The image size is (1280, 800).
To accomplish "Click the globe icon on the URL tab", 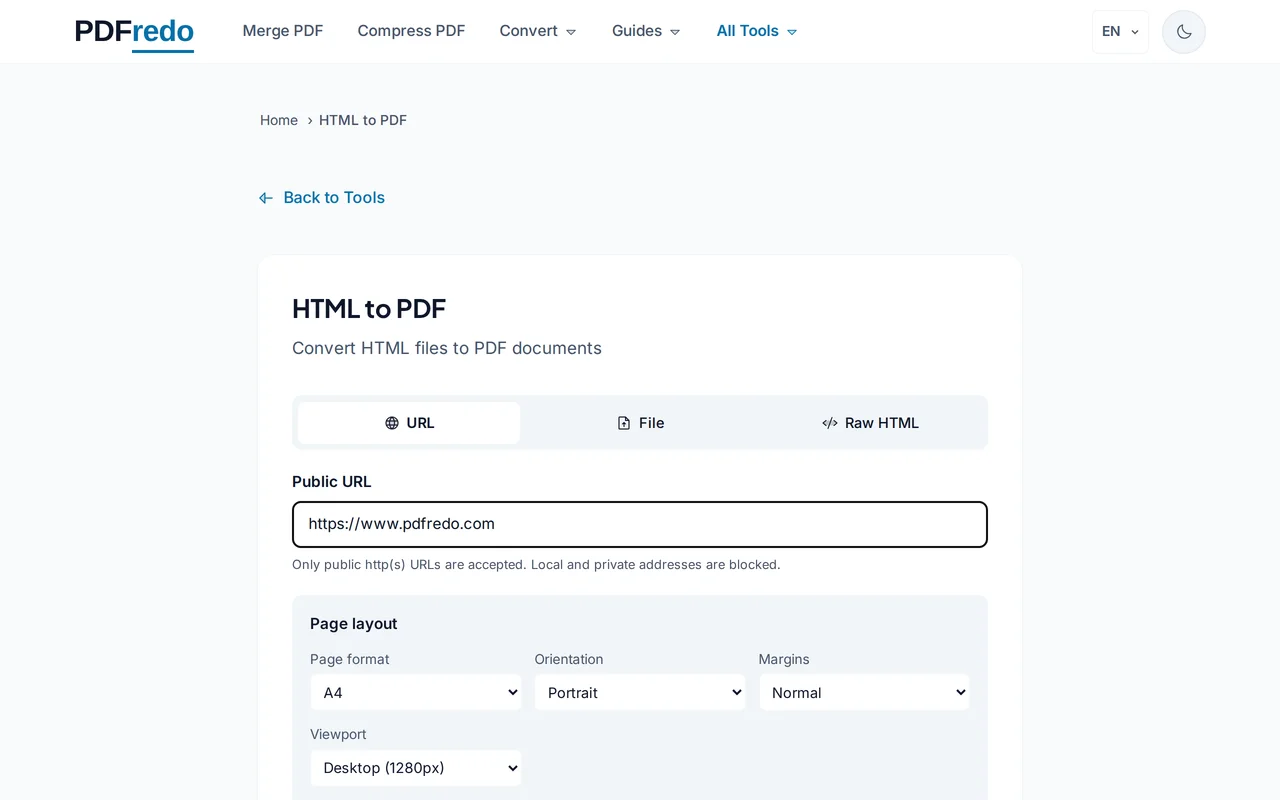I will [x=391, y=423].
